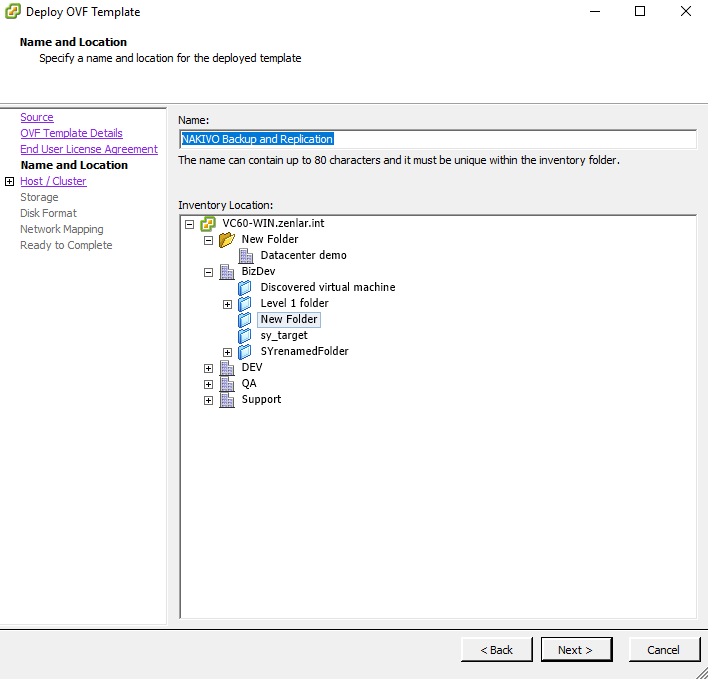Screen dimensions: 708x679
Task: Select the Level 1 folder label
Action: [x=294, y=303]
